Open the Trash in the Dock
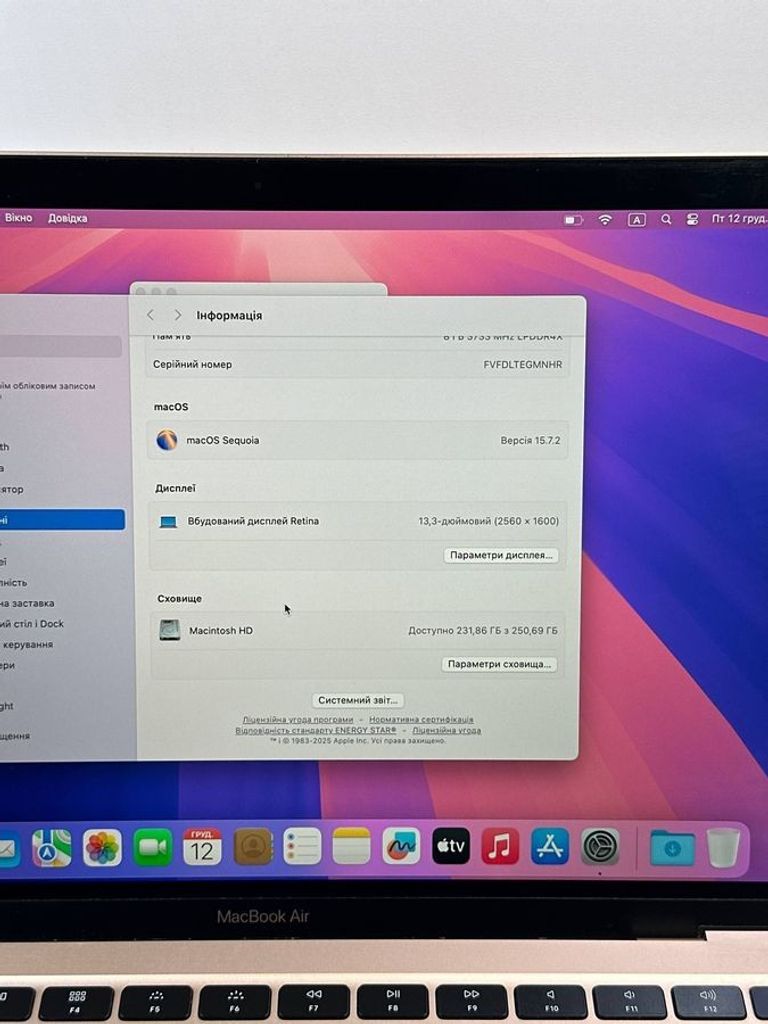Viewport: 768px width, 1024px height. tap(724, 848)
